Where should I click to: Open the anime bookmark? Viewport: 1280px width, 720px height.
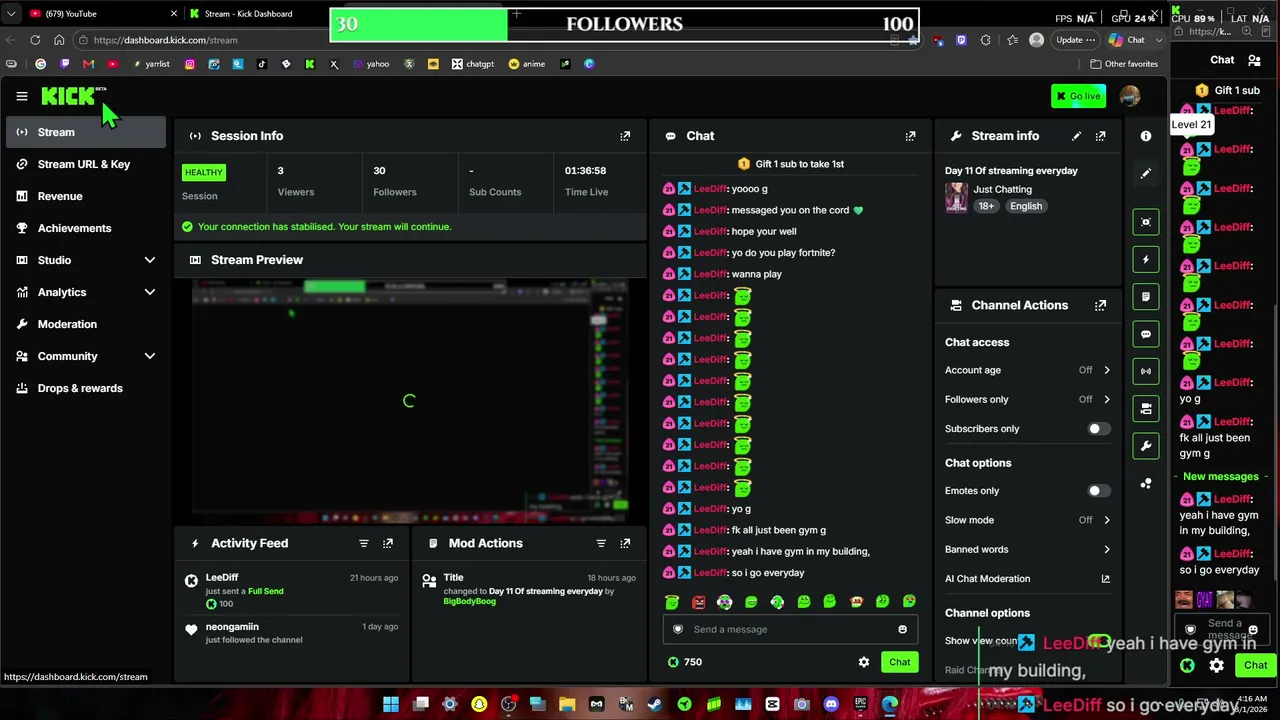(x=527, y=64)
